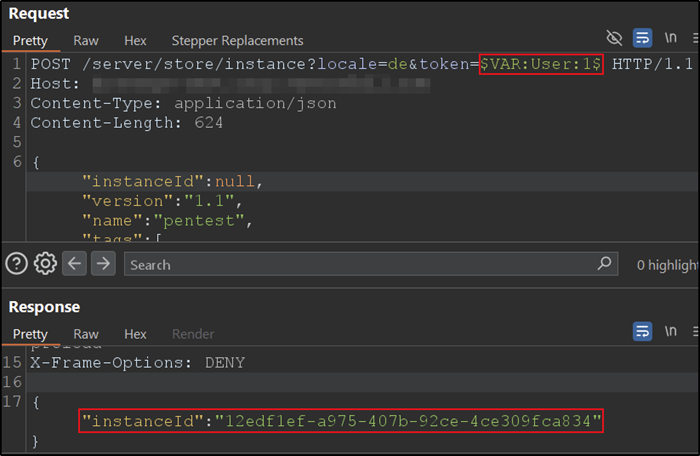The width and height of the screenshot is (700, 456).
Task: Switch Request view to Raw tab
Action: tap(86, 41)
